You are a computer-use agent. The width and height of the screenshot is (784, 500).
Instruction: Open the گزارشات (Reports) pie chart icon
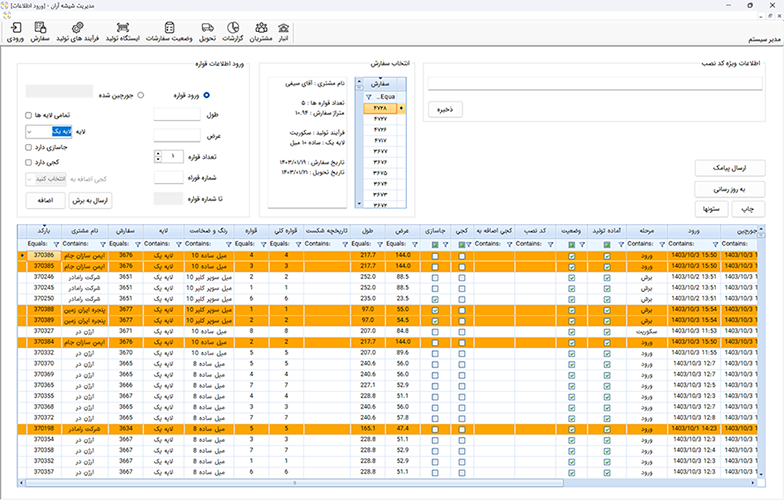point(232,32)
